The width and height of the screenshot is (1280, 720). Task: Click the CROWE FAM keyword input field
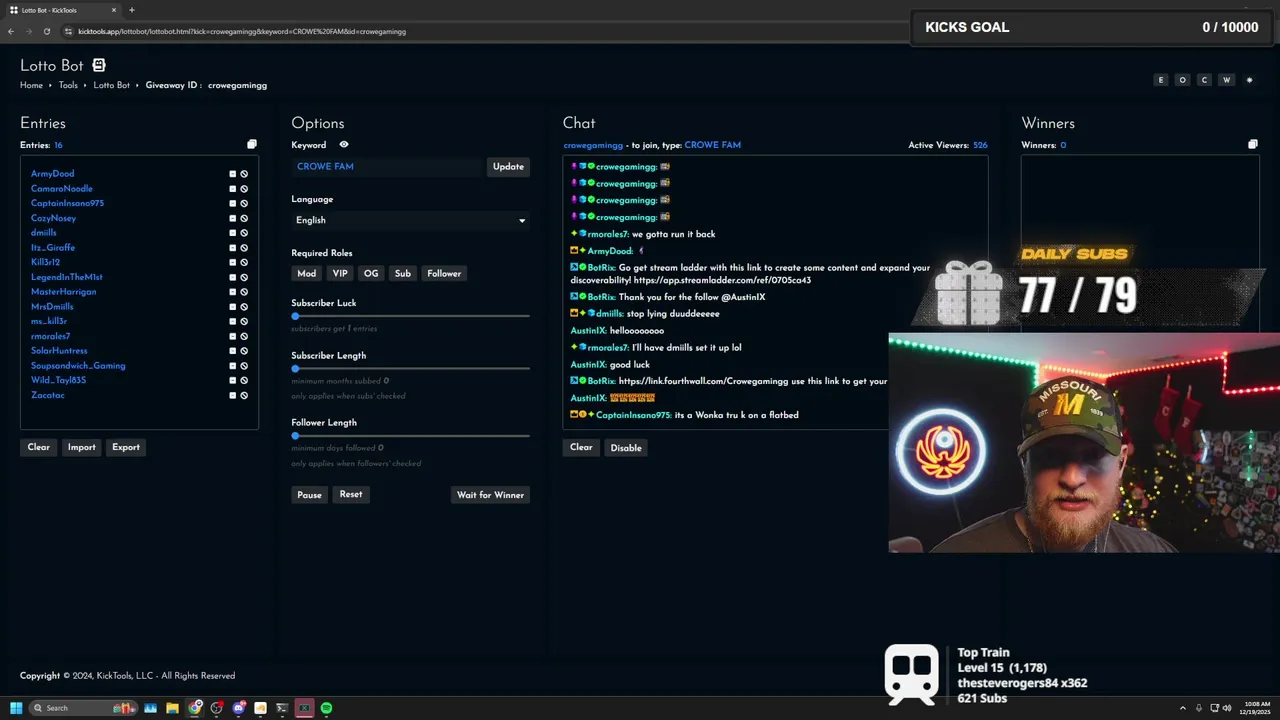click(387, 167)
